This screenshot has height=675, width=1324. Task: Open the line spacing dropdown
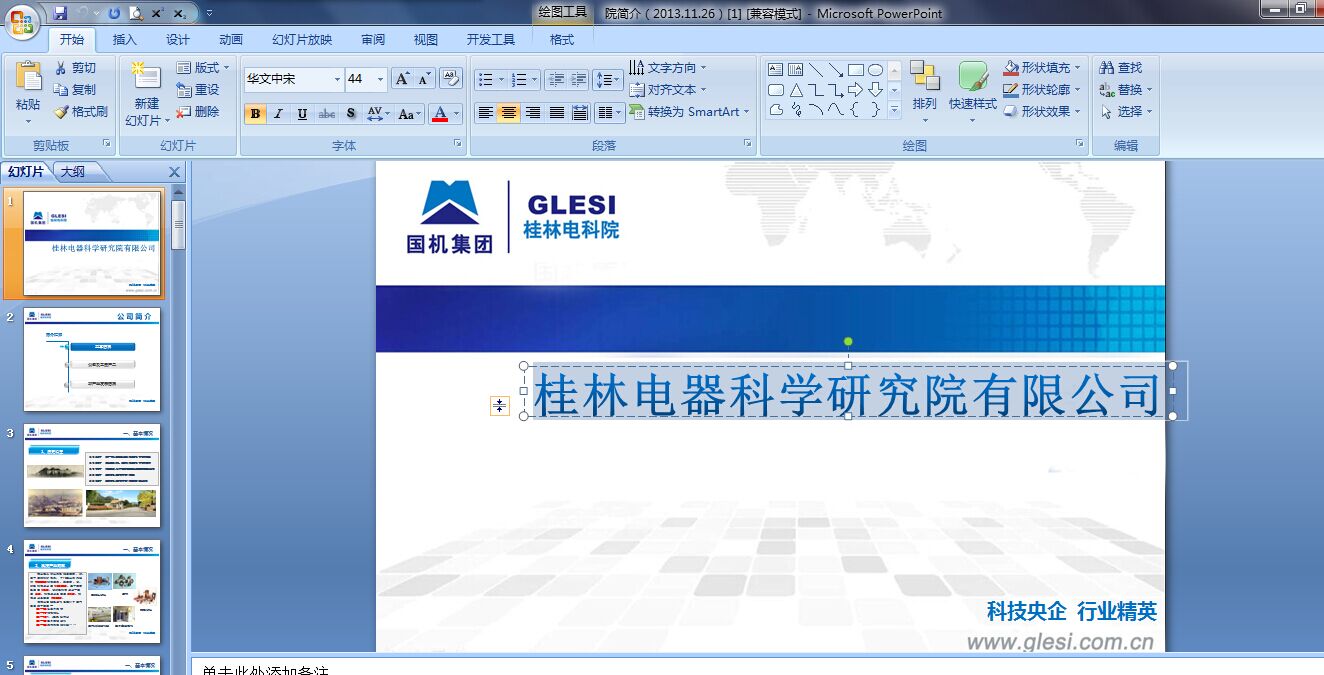point(608,80)
